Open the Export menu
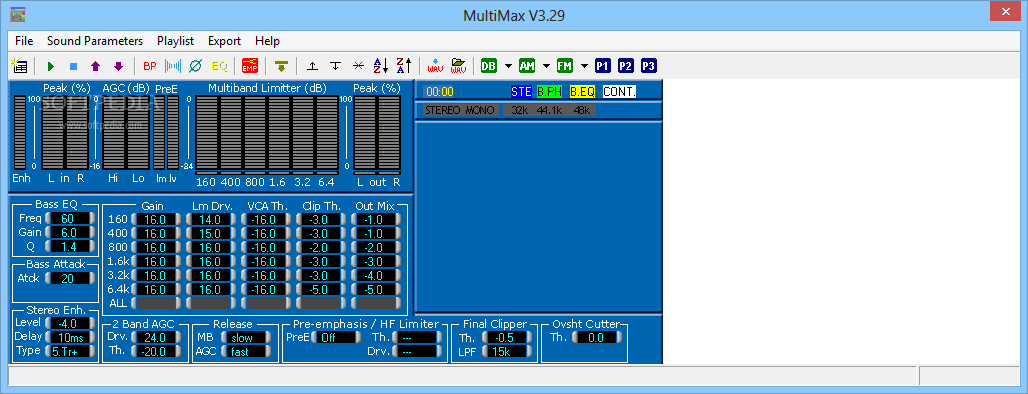Viewport: 1028px width, 394px height. (x=225, y=41)
